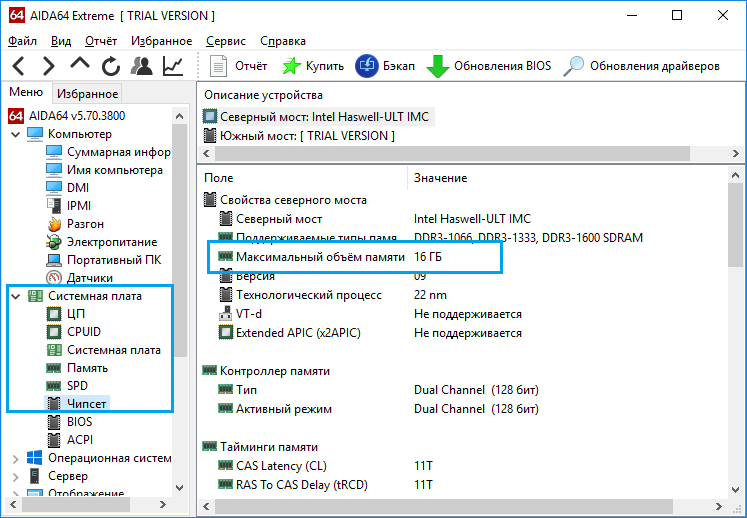Screen dimensions: 747x518
Task: Select the Южный мост device row
Action: point(299,136)
